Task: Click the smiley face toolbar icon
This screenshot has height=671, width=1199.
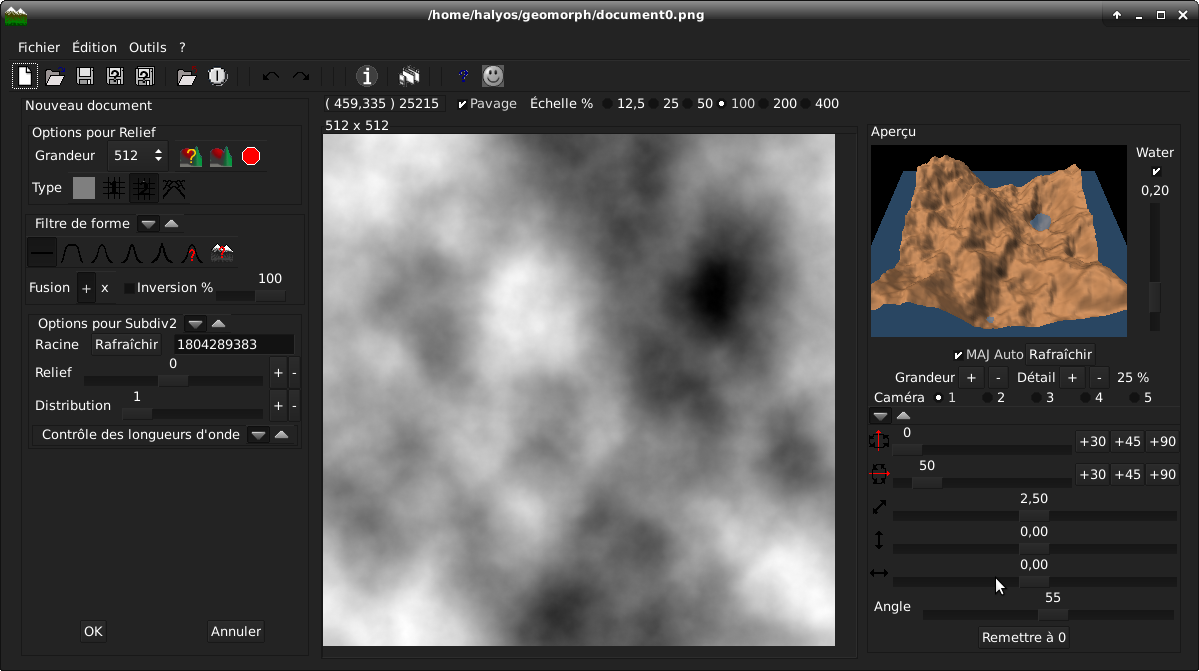Action: point(493,76)
